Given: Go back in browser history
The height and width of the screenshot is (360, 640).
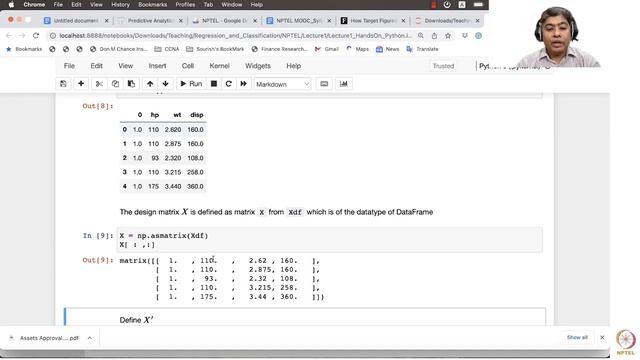Looking at the screenshot, I should pos(9,36).
